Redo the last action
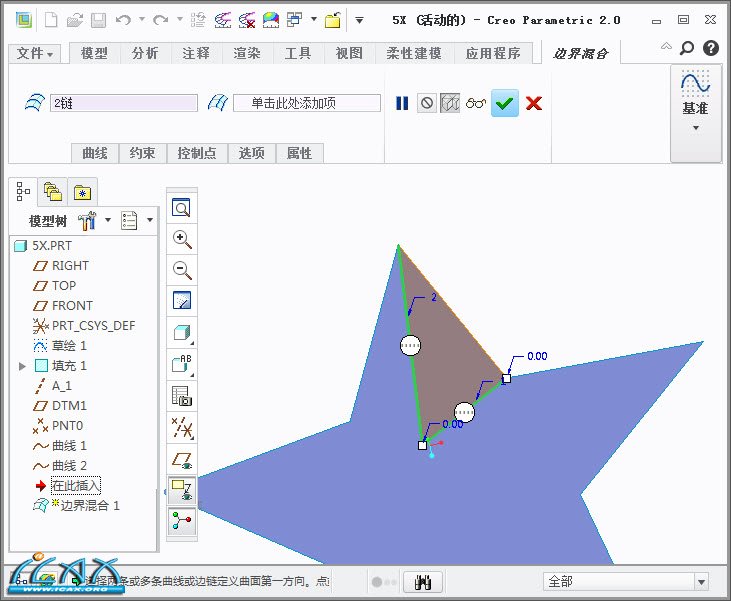 click(x=161, y=20)
